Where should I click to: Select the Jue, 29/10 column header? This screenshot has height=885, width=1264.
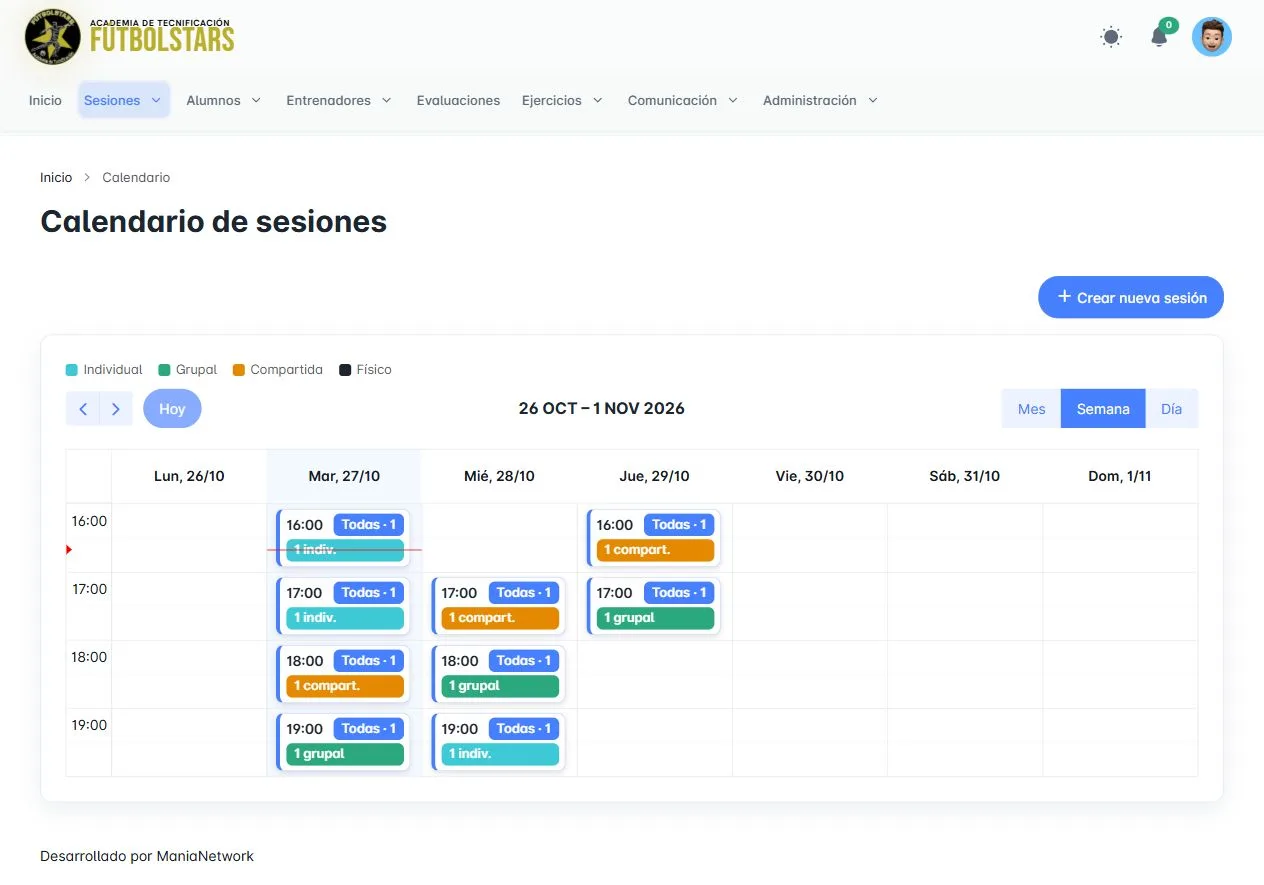pyautogui.click(x=654, y=476)
